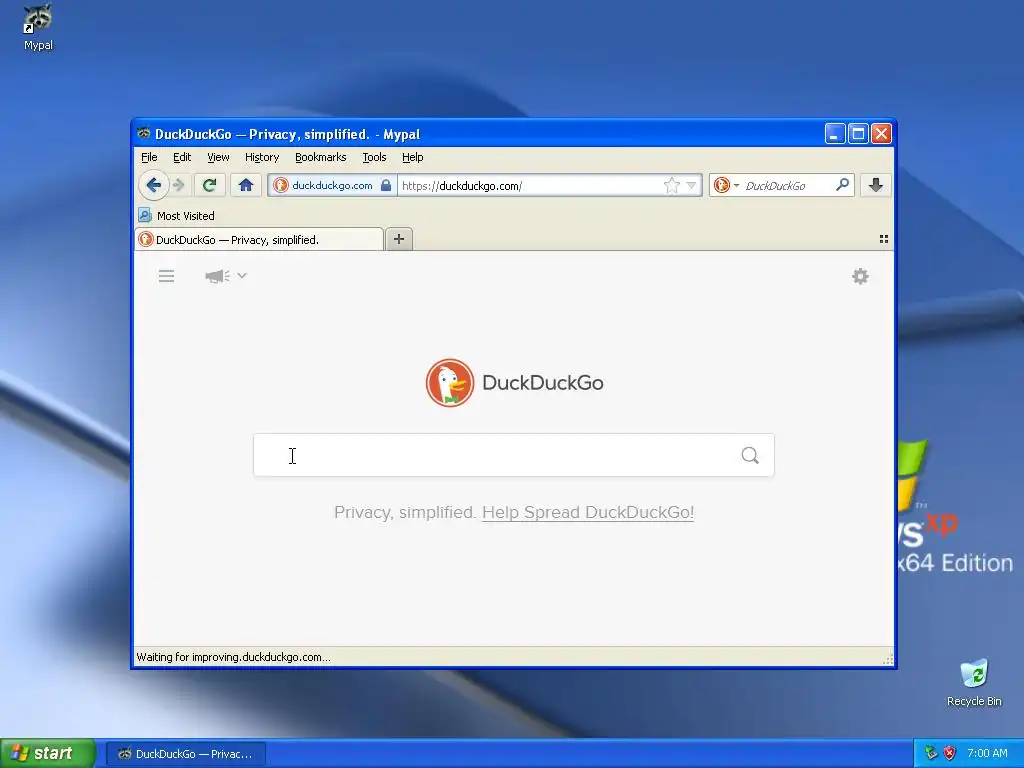Click the padlock site security icon

(386, 185)
